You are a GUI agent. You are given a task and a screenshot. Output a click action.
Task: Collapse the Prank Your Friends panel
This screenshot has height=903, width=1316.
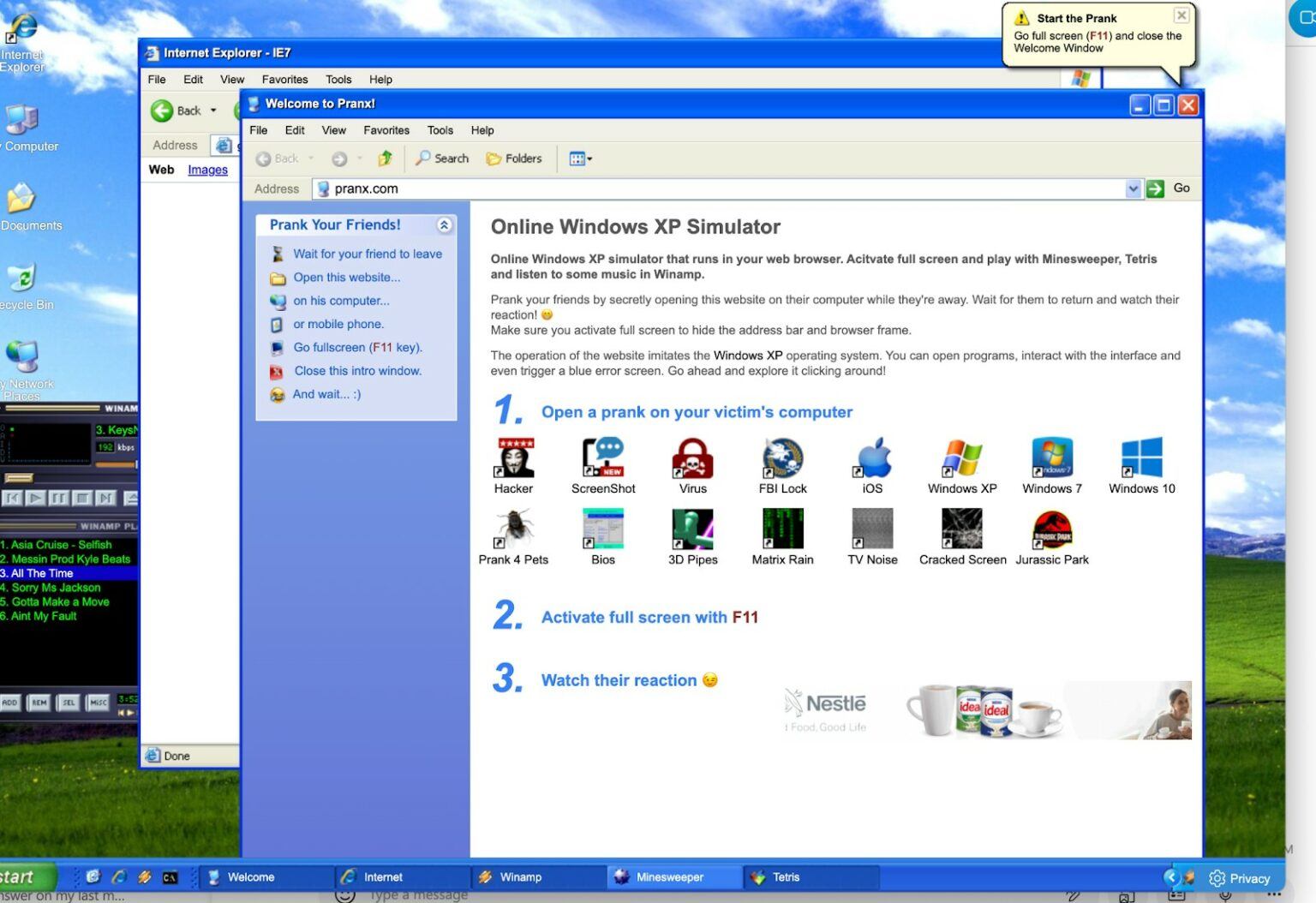coord(444,225)
